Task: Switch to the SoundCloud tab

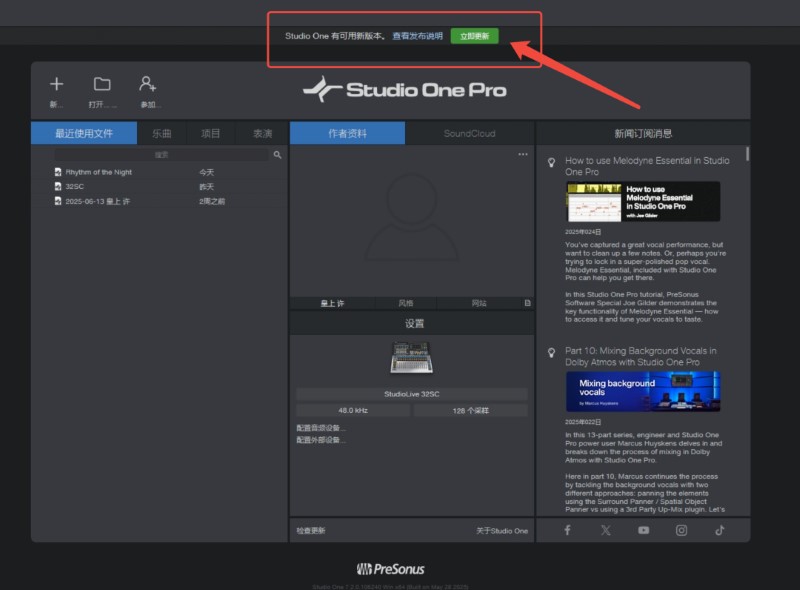Action: [469, 133]
